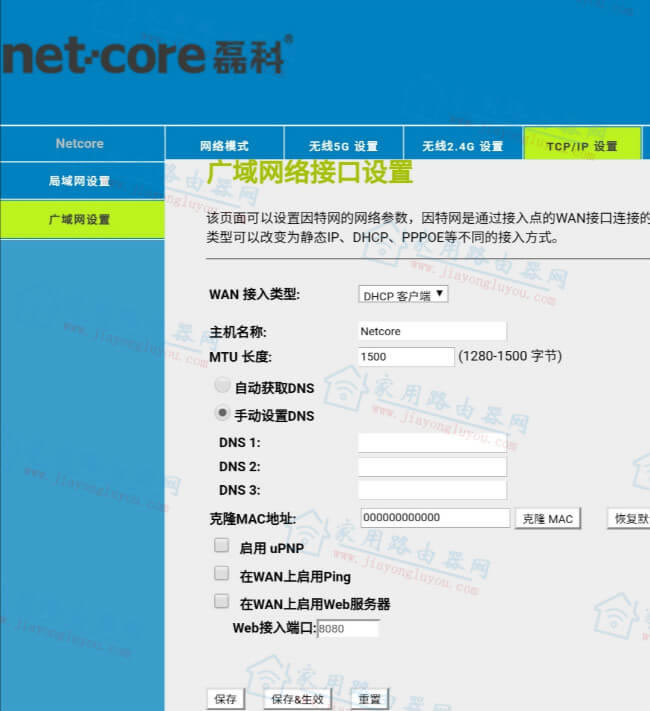Toggle the 在WAN上启用Ping checkbox
The image size is (650, 711).
[221, 573]
